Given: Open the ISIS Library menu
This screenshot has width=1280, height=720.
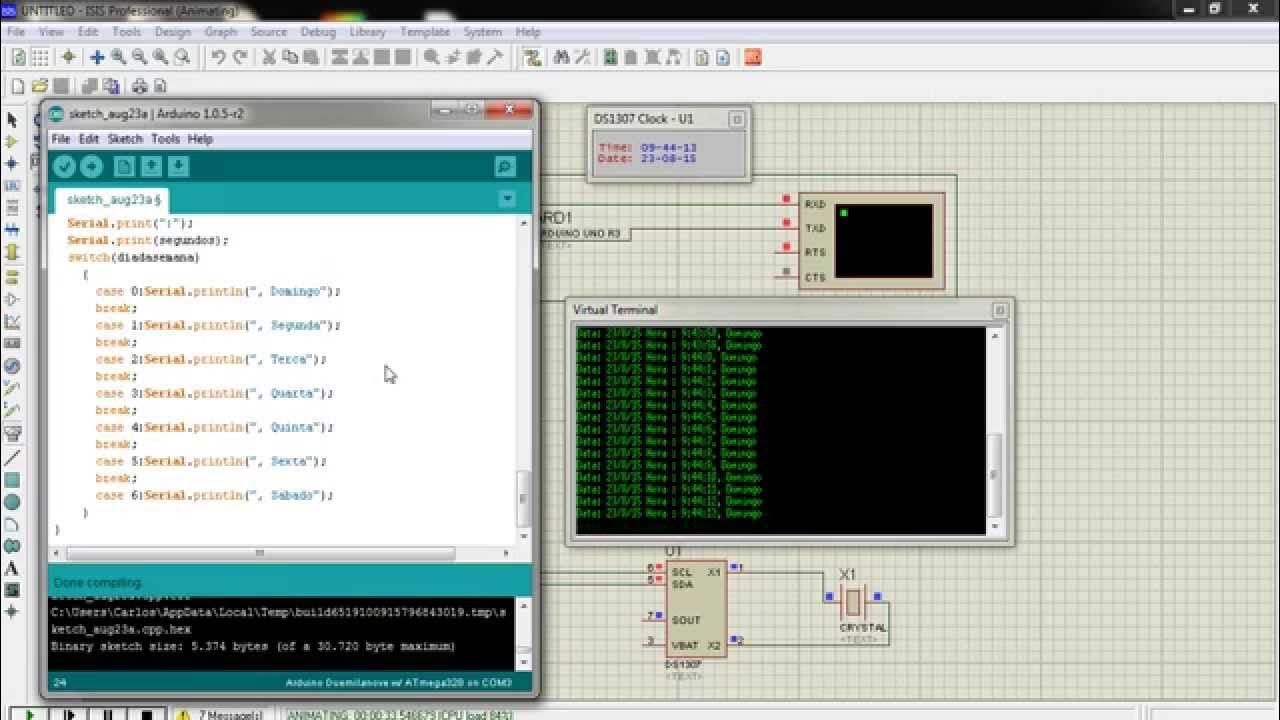Looking at the screenshot, I should click(367, 32).
